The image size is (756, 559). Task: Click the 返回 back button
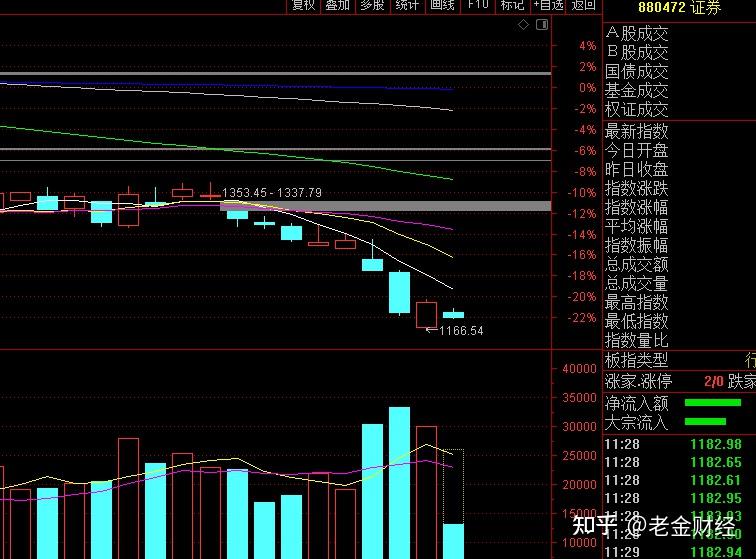(x=583, y=5)
